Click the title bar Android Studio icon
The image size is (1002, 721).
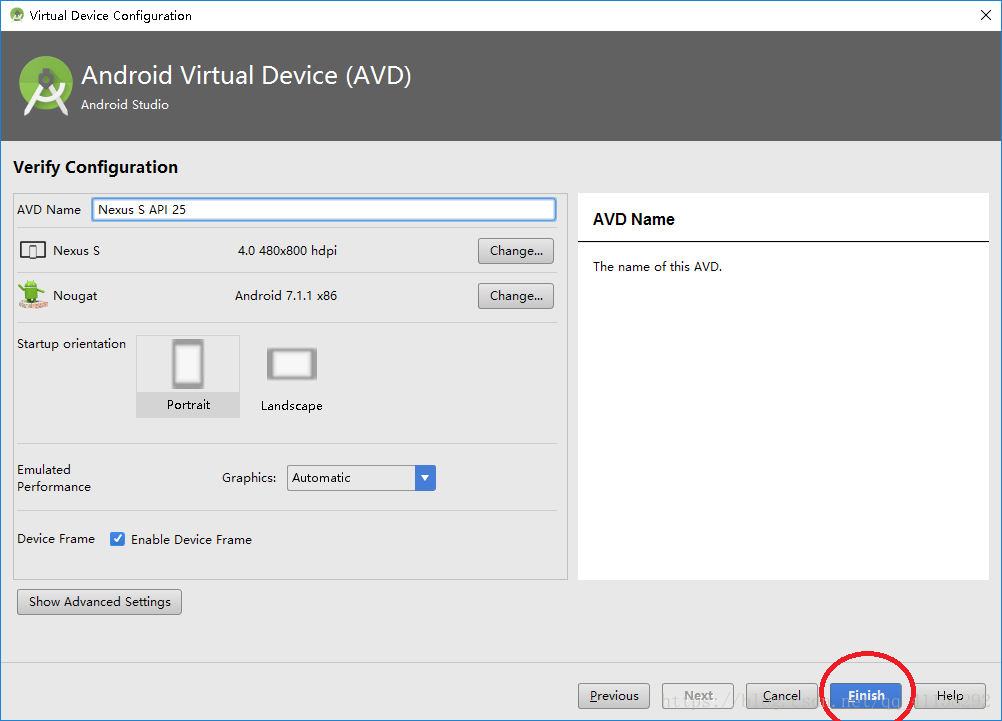17,15
